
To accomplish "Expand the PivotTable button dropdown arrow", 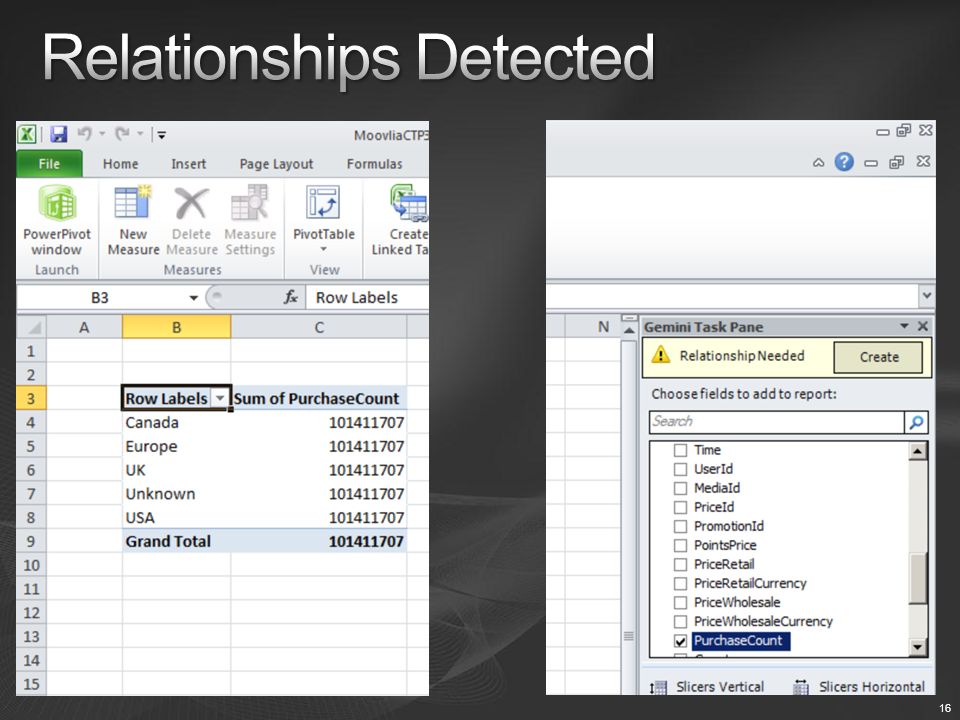I will 323,249.
